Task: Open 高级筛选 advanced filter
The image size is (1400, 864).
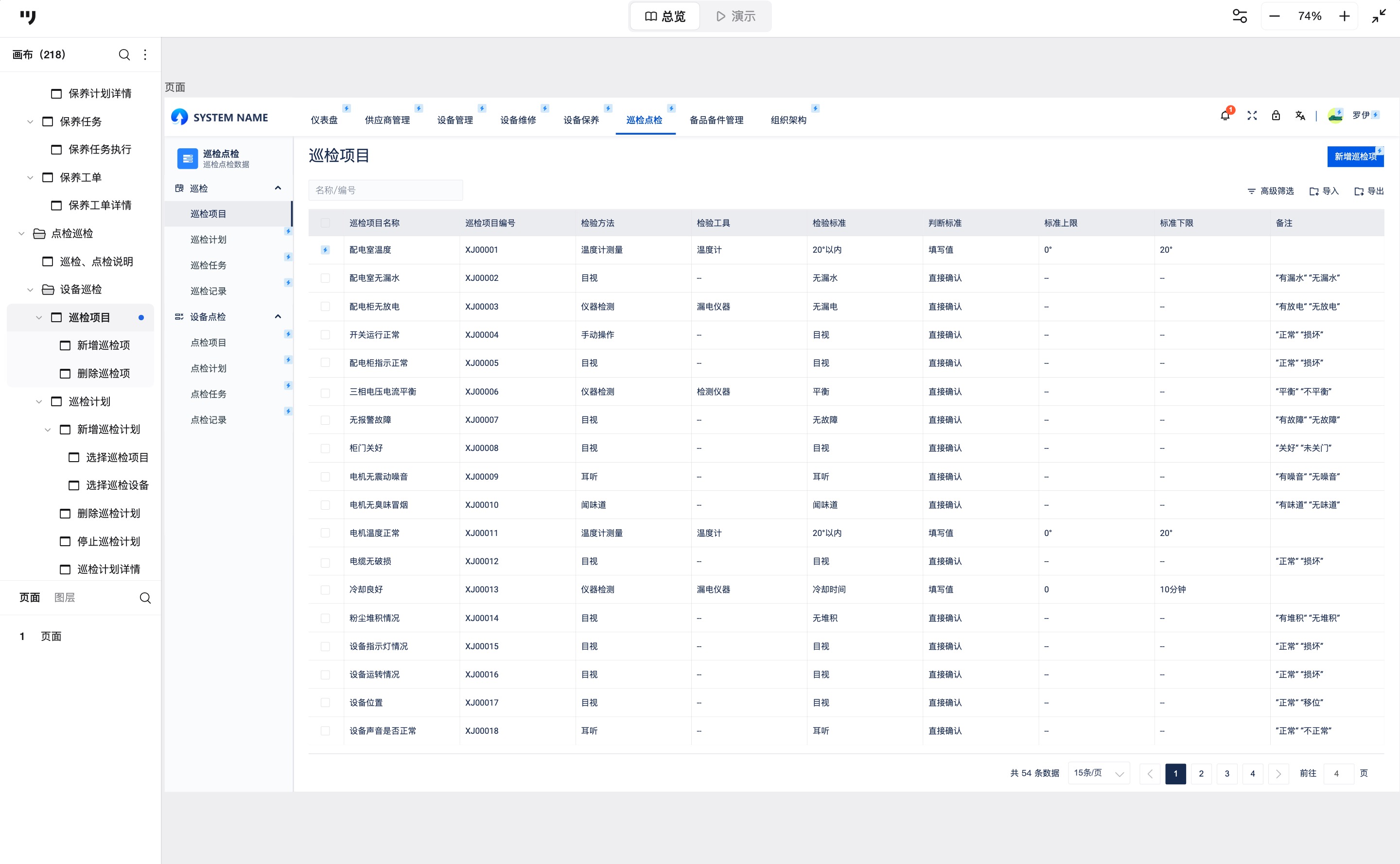Action: coord(1270,191)
